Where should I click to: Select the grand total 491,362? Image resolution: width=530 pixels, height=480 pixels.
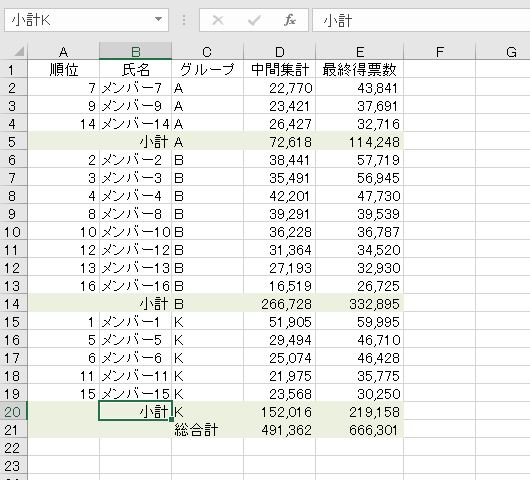point(279,430)
